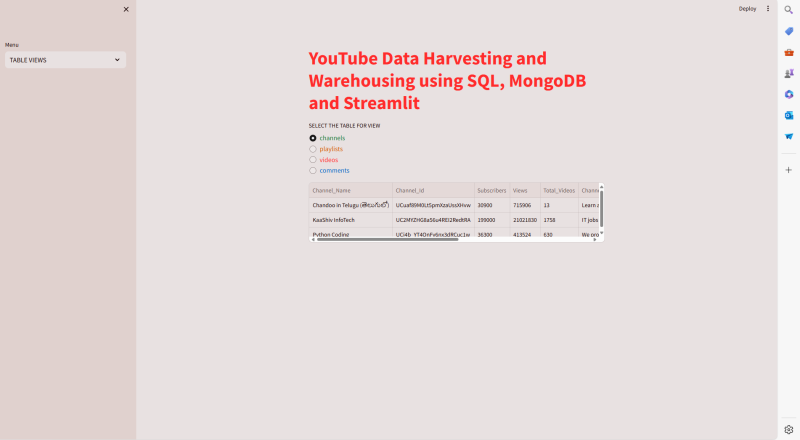This screenshot has height=440, width=800.
Task: Sort by the Channel_Name column header
Action: pos(351,190)
